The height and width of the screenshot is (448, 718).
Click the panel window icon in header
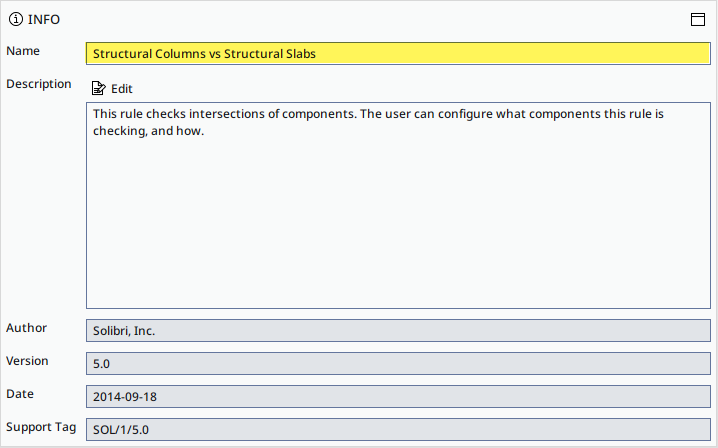pos(697,19)
